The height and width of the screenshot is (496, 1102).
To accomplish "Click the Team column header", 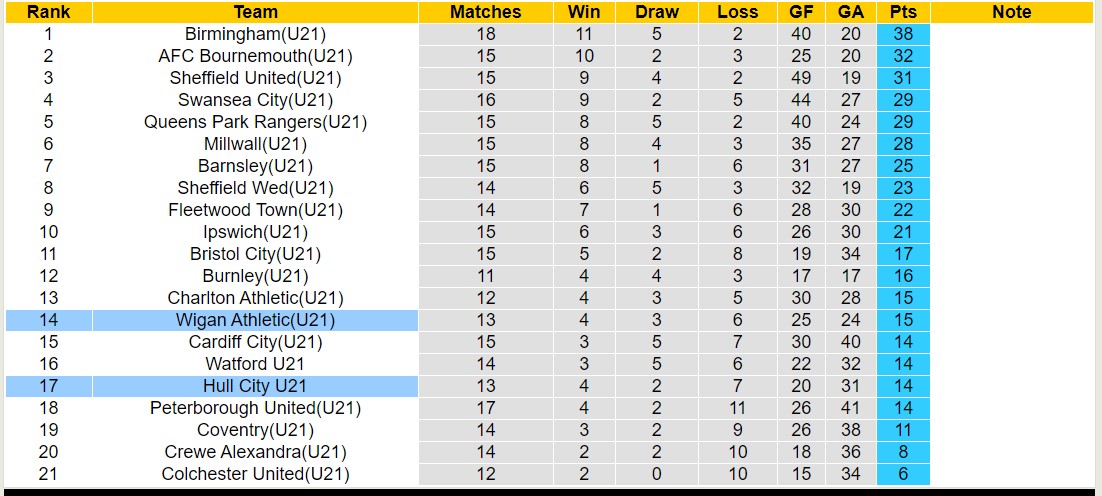I will [255, 12].
